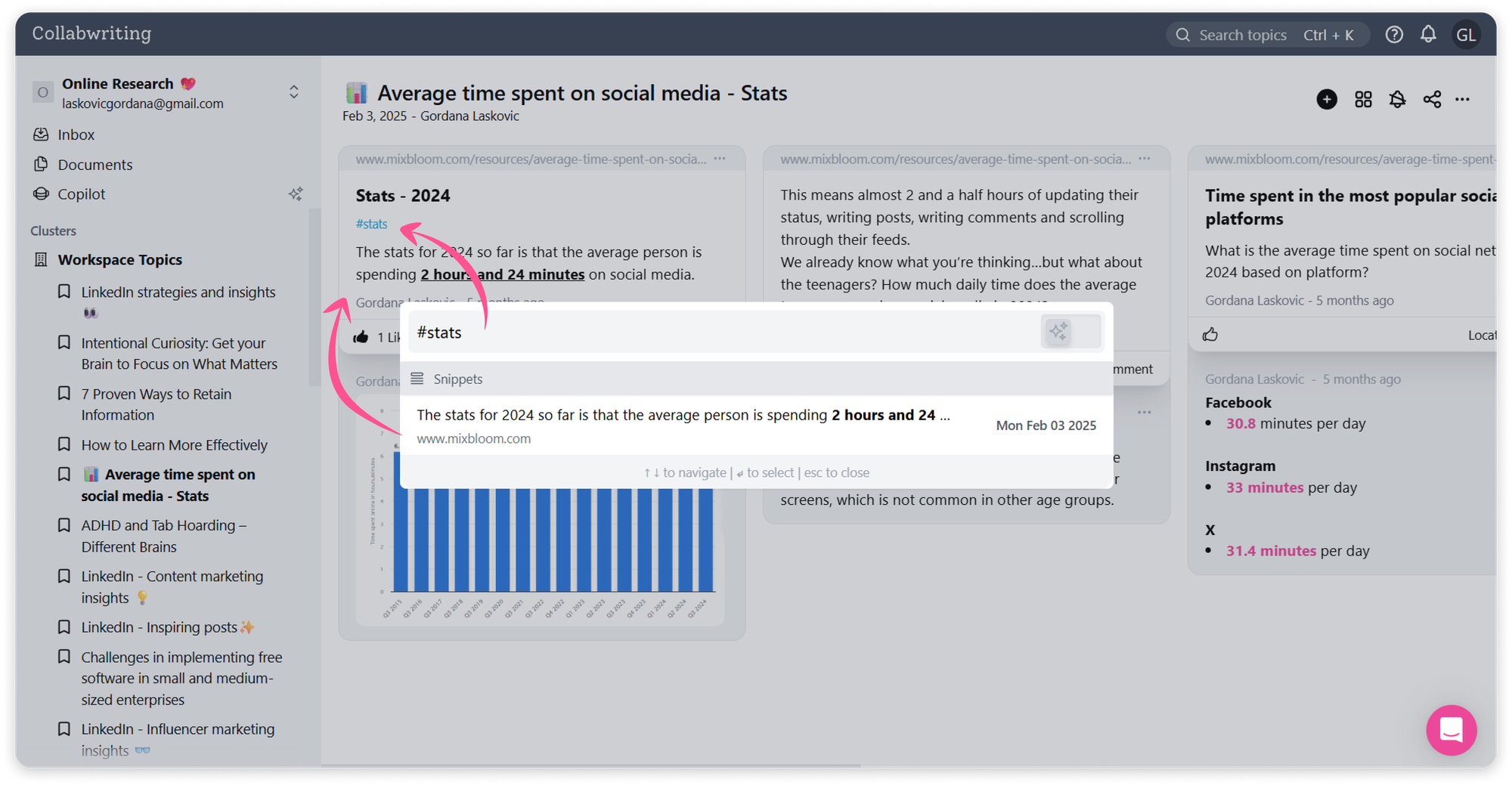Click the #stats tag link
This screenshot has height=786, width=1512.
click(371, 224)
